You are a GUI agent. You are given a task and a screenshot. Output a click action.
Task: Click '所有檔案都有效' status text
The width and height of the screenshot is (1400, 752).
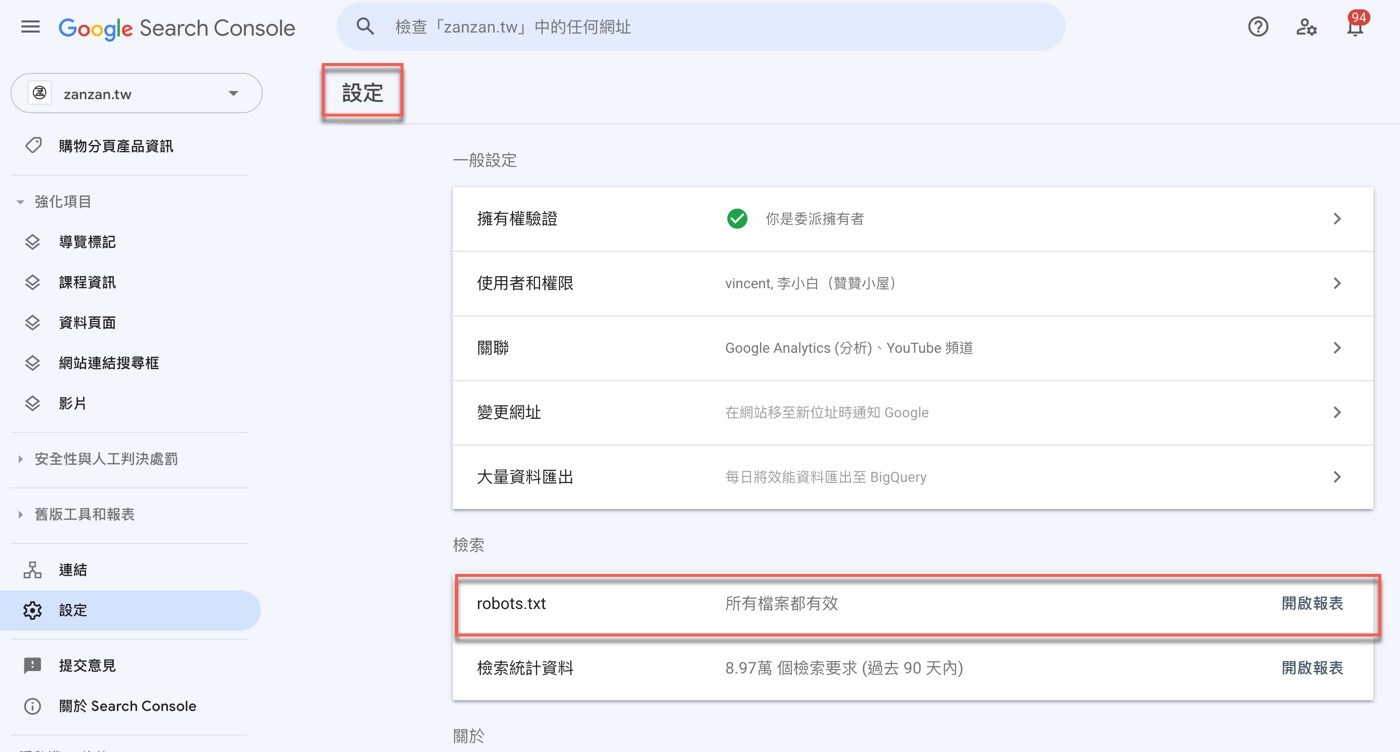click(x=781, y=604)
